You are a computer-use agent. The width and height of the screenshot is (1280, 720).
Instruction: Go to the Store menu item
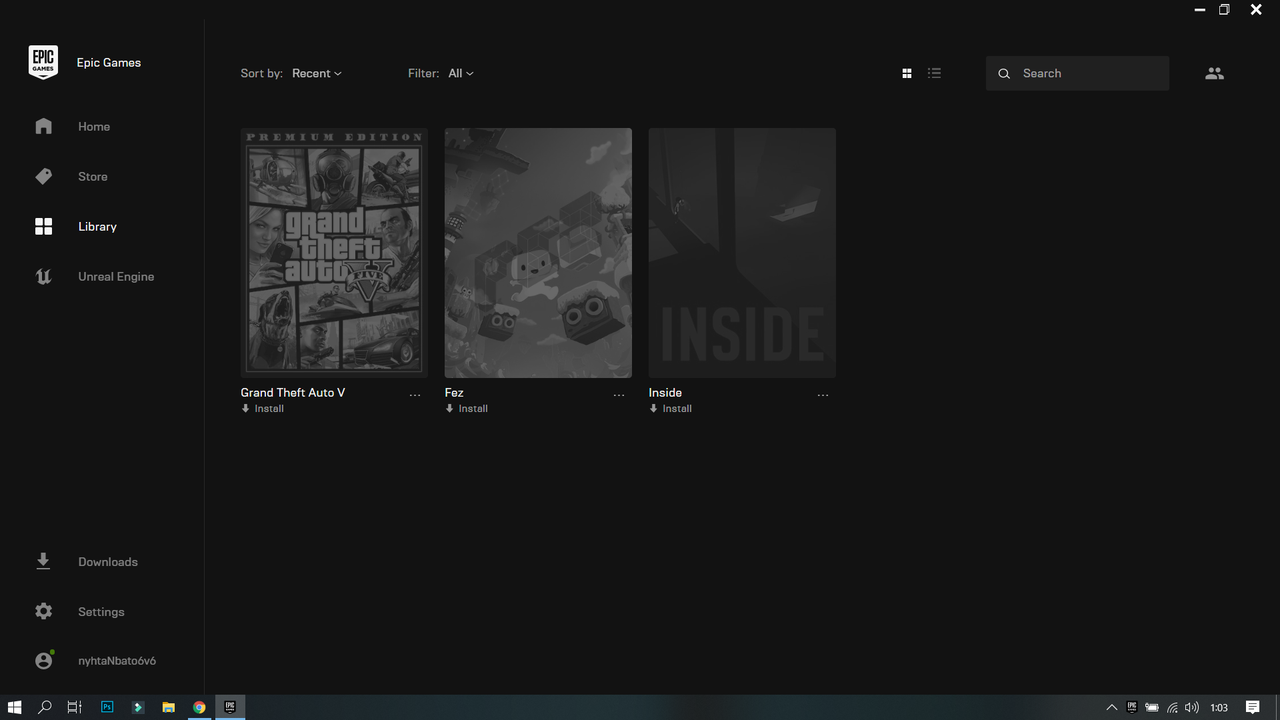93,176
